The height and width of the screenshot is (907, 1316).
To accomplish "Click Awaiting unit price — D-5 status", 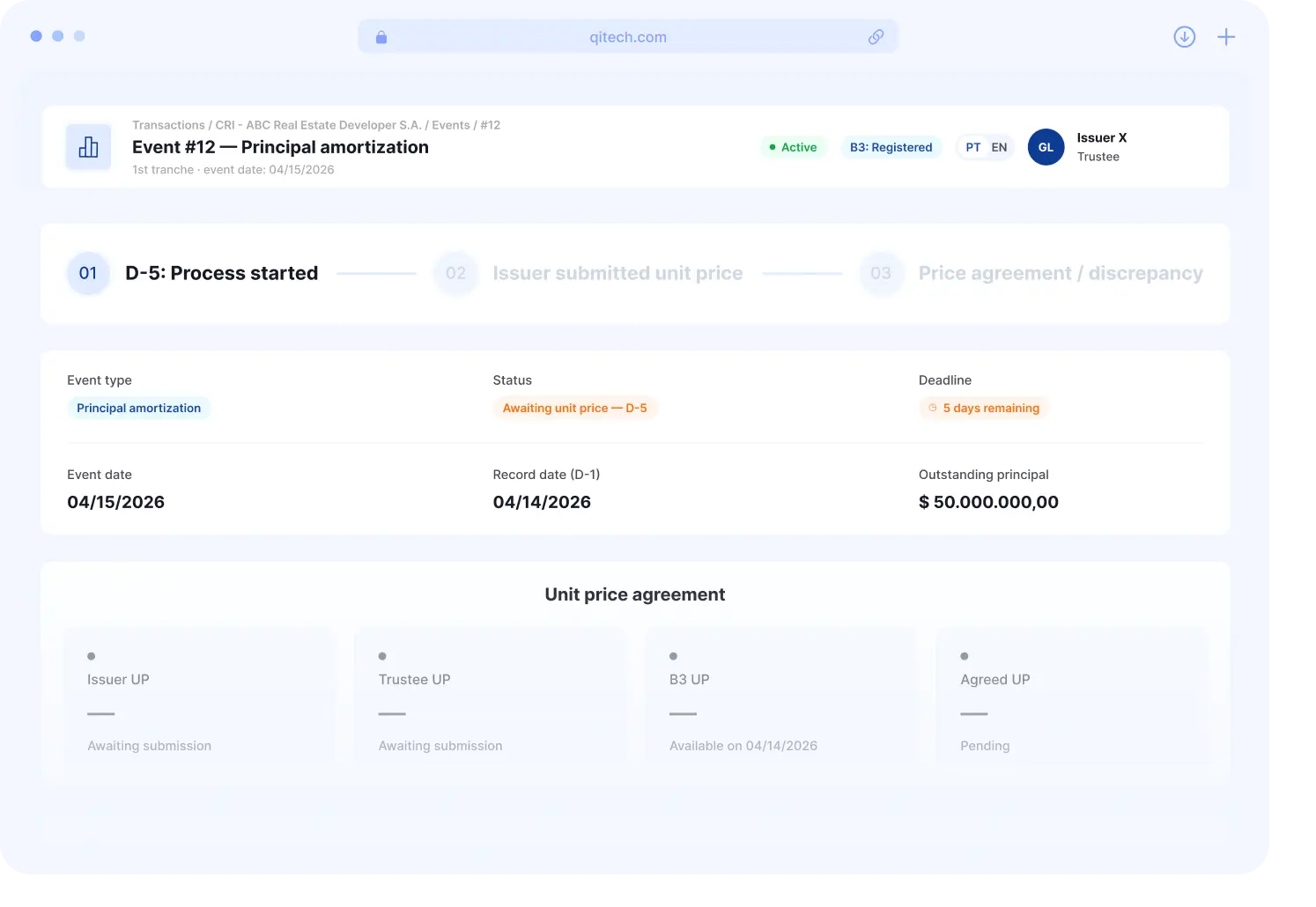I will point(575,408).
